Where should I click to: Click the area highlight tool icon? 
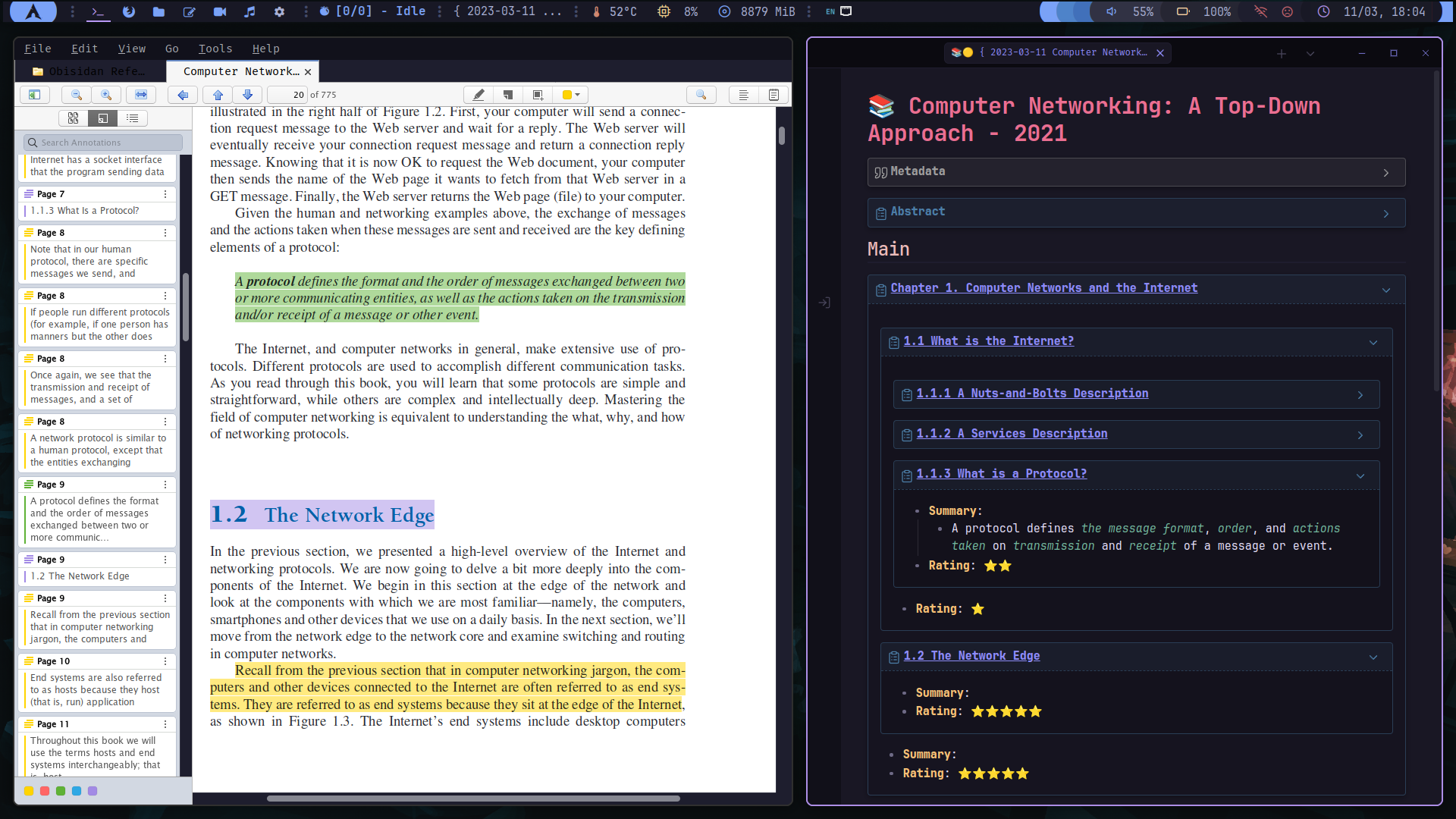point(538,95)
